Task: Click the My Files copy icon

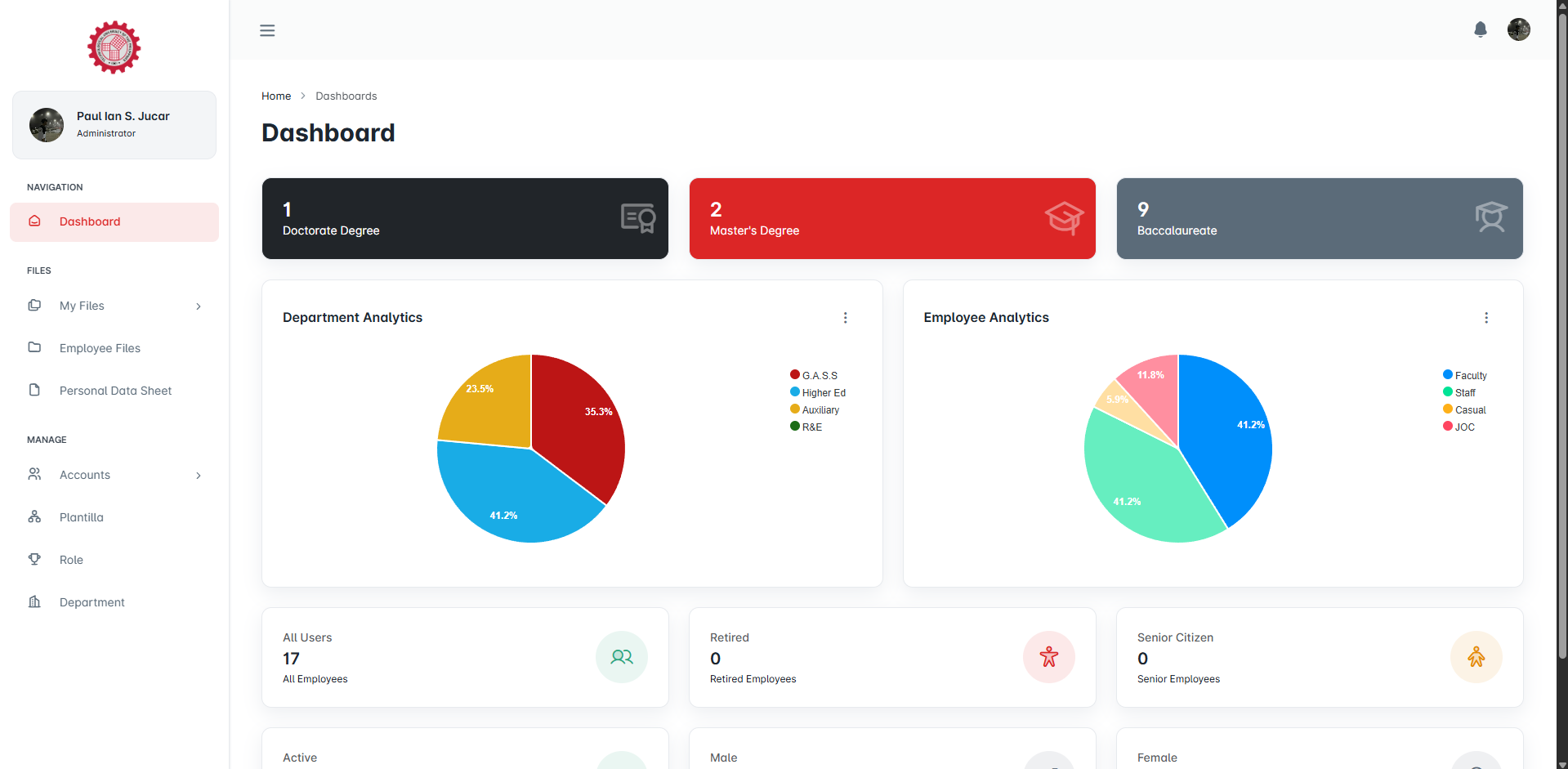Action: pos(34,306)
